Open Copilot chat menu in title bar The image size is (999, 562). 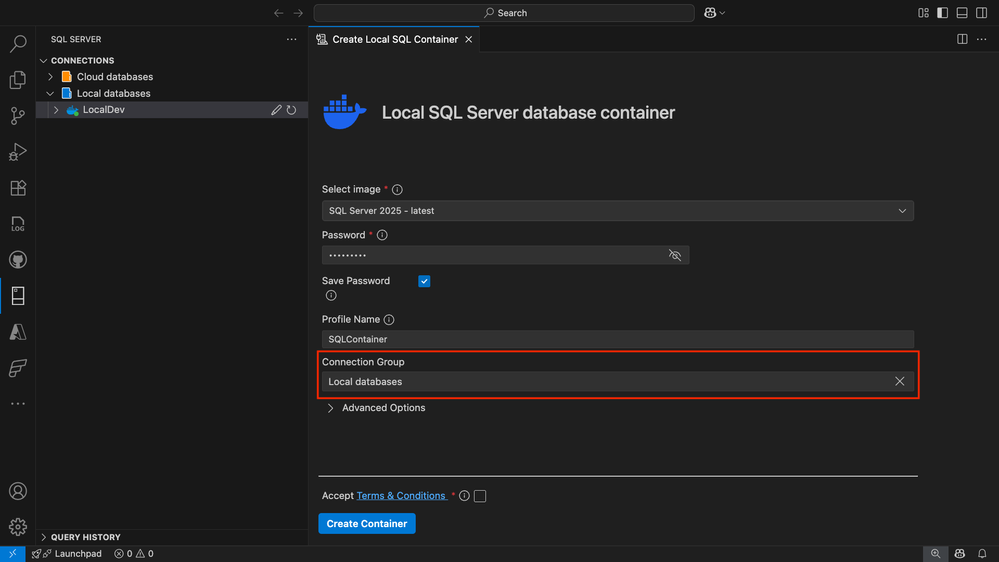pos(714,13)
